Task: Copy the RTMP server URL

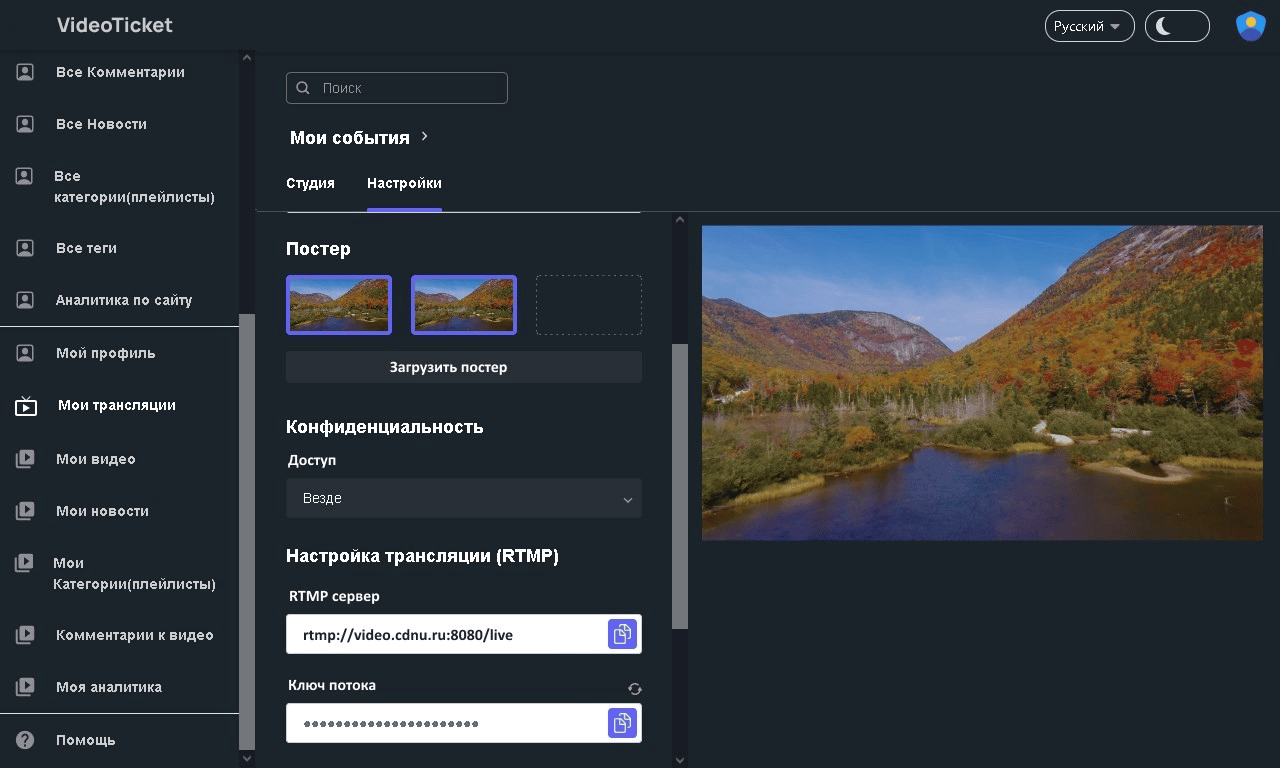Action: tap(622, 634)
